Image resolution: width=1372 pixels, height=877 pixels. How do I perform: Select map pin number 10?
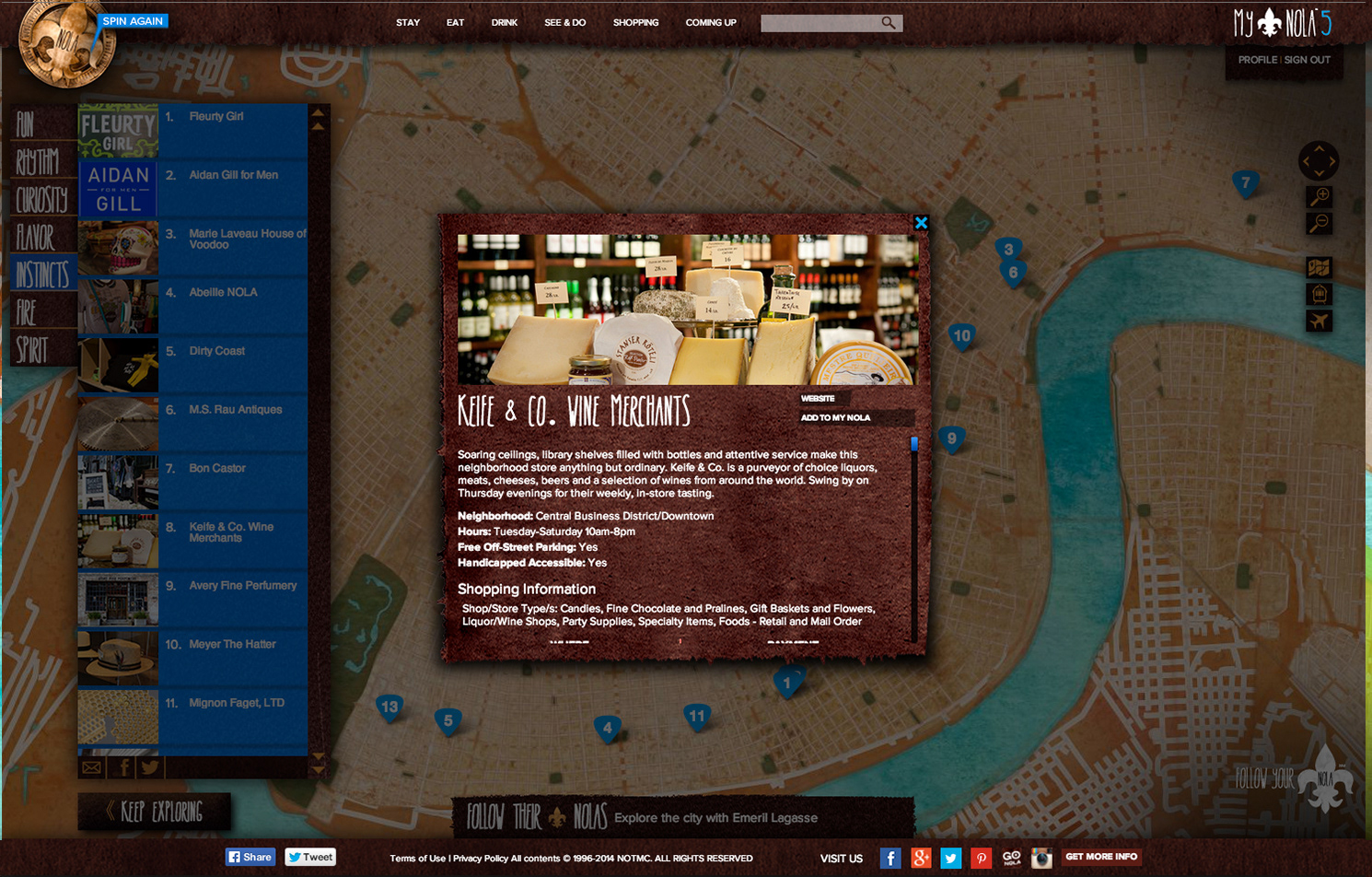962,336
